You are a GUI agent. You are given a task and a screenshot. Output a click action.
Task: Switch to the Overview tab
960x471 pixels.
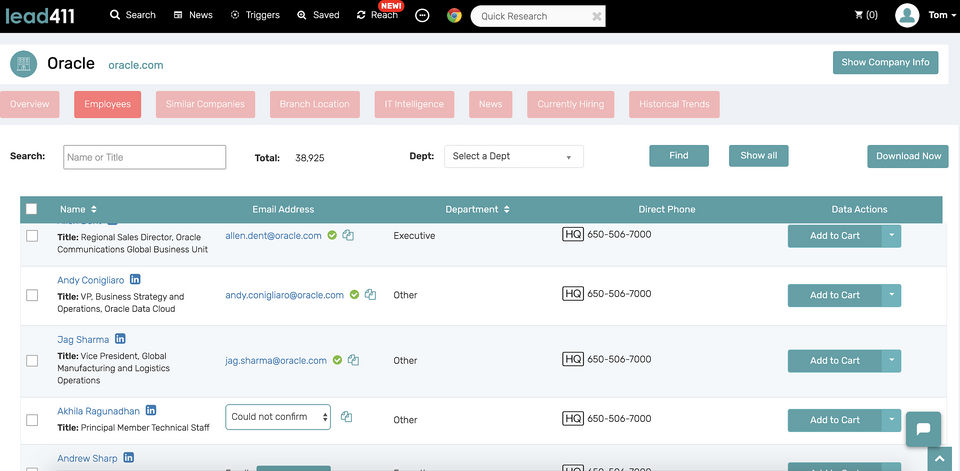coord(29,104)
